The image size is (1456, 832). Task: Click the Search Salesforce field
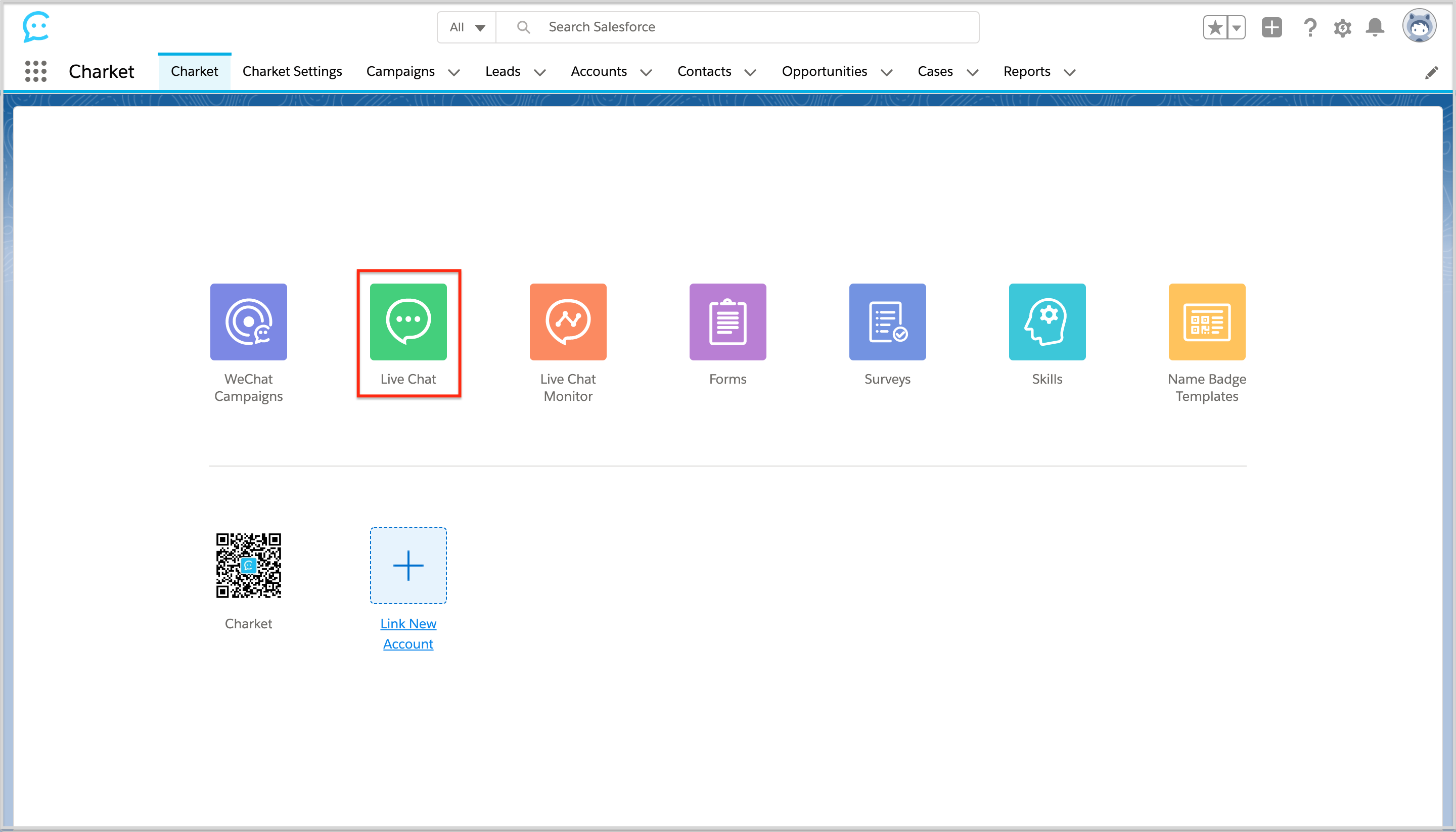pos(737,27)
